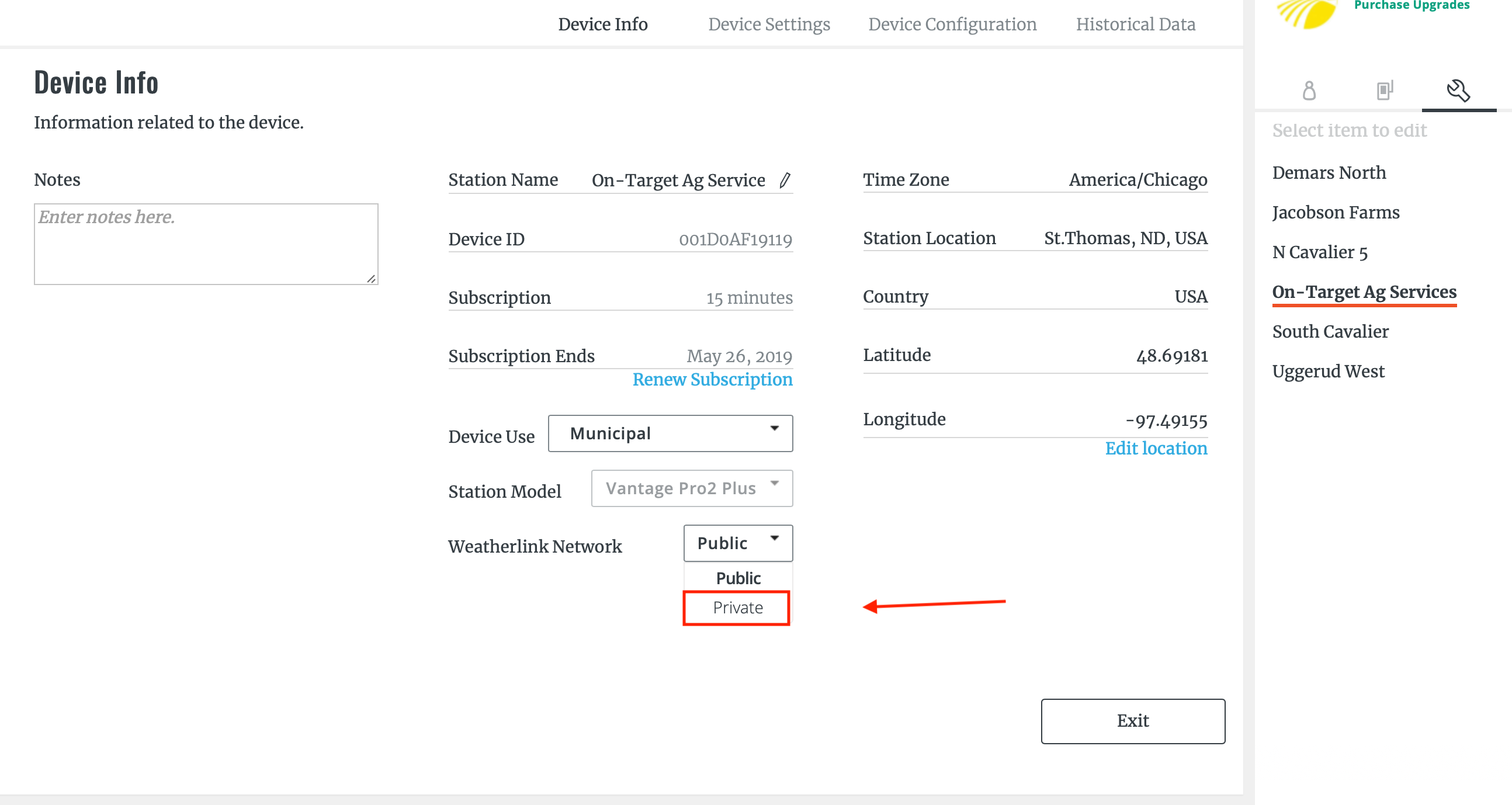Select the wrench tools icon tab
The image size is (1512, 805).
pos(1458,91)
